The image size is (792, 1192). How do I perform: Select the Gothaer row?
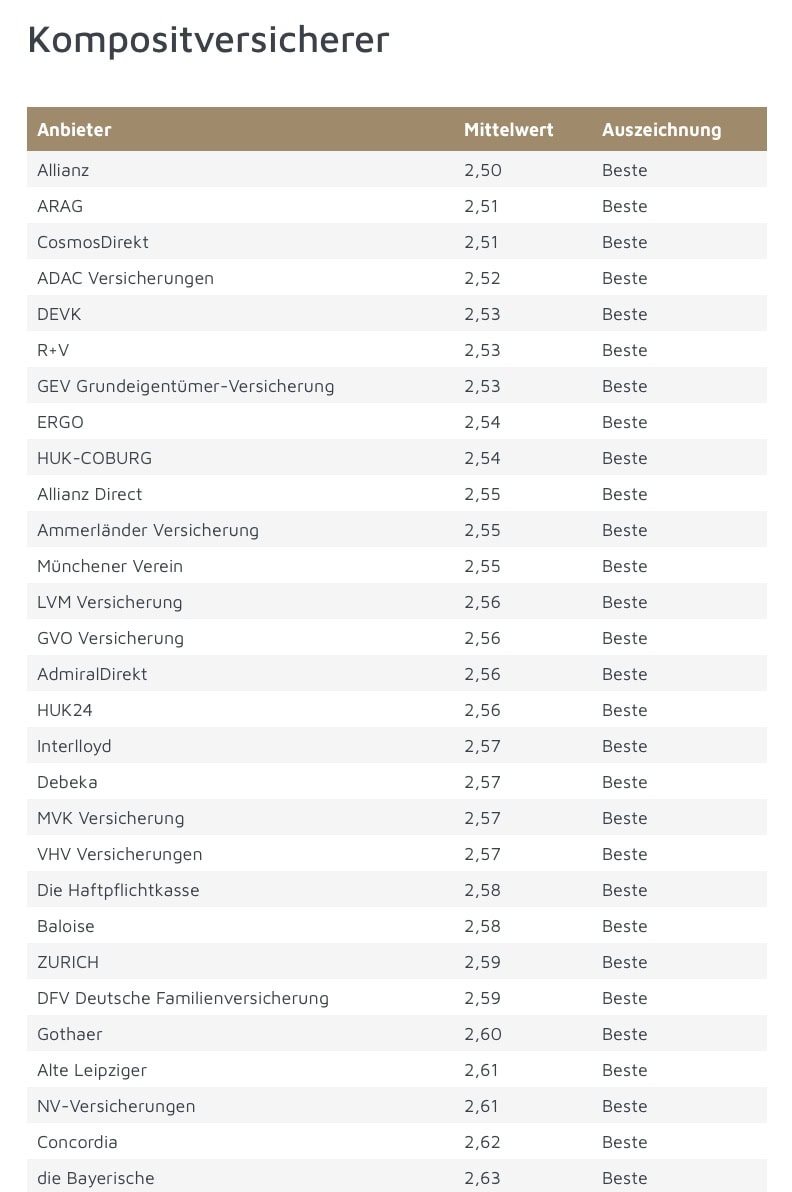70,1034
